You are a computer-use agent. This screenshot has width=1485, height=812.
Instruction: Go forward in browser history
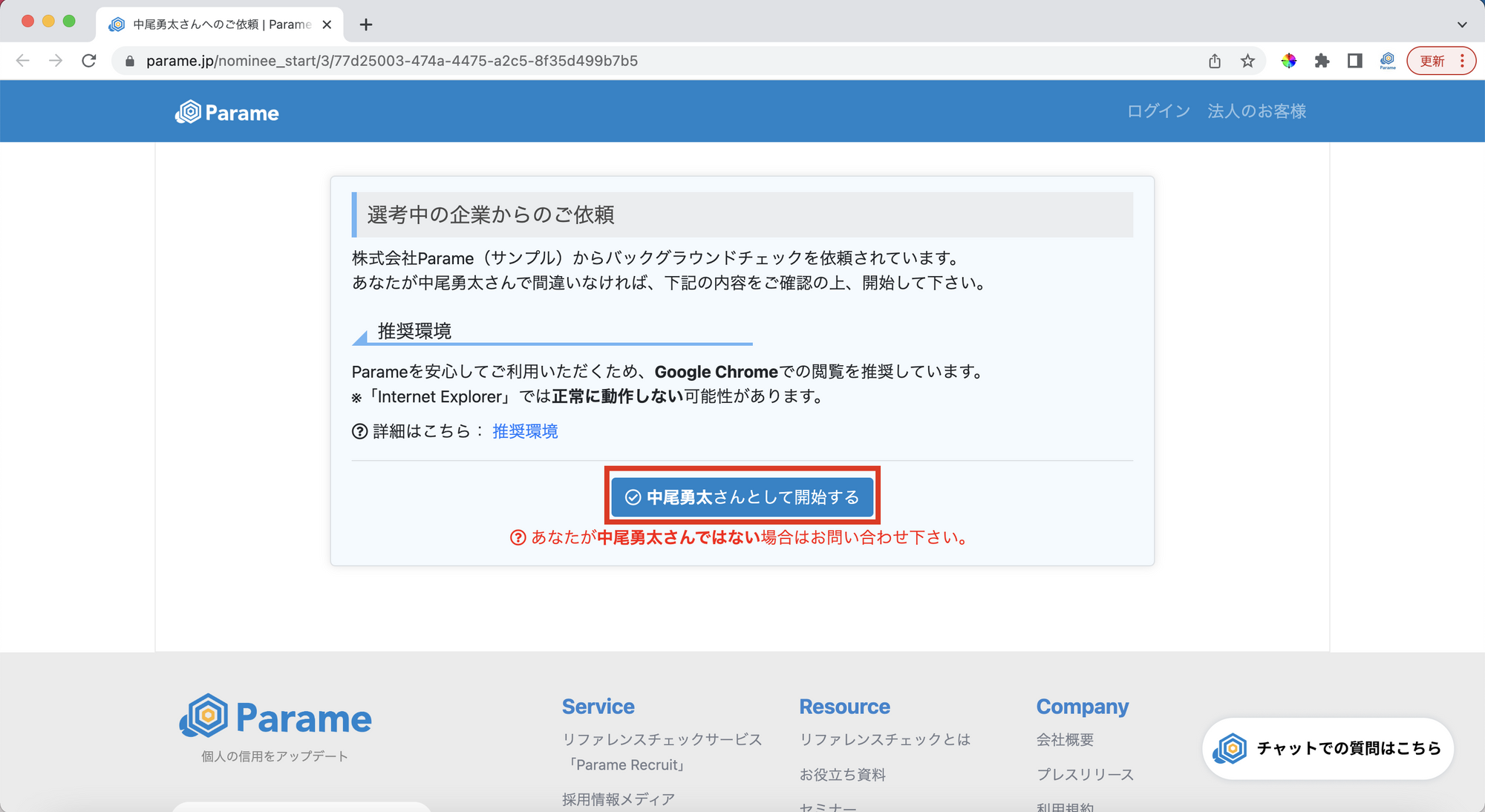point(56,61)
